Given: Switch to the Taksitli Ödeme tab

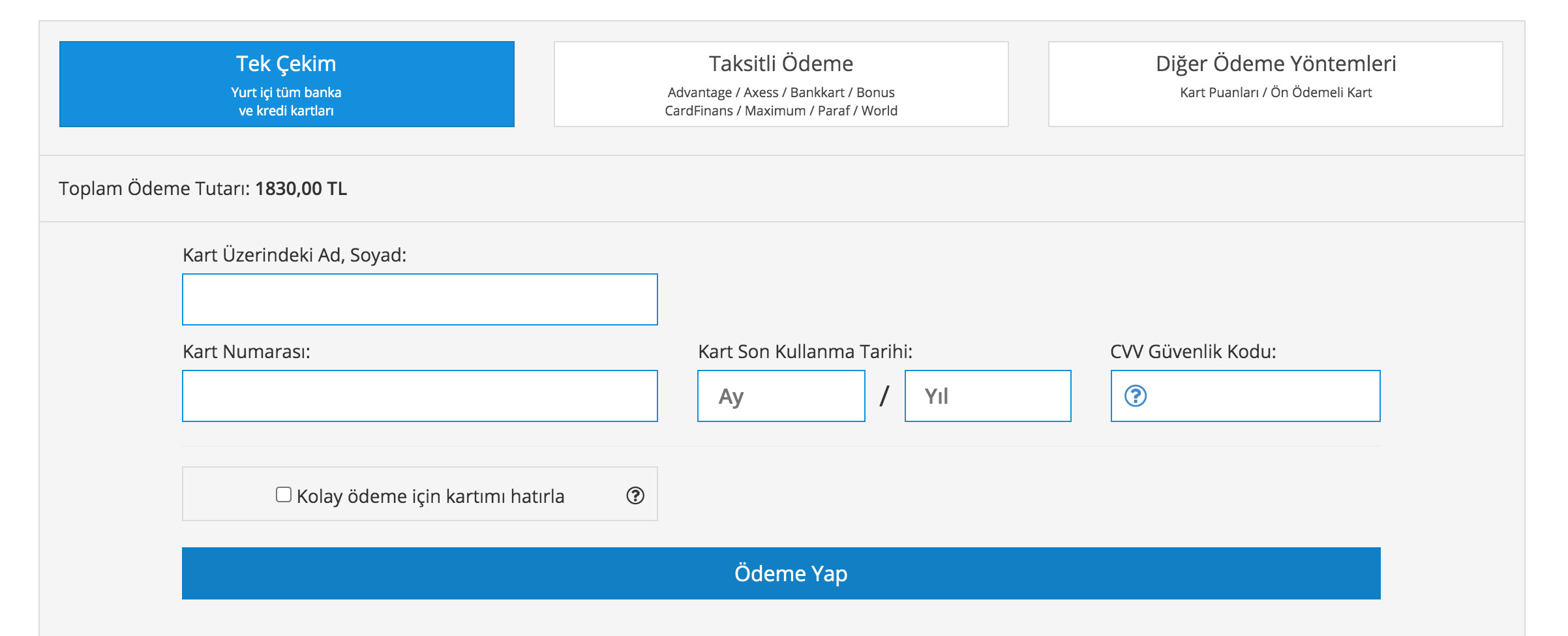Looking at the screenshot, I should (781, 84).
